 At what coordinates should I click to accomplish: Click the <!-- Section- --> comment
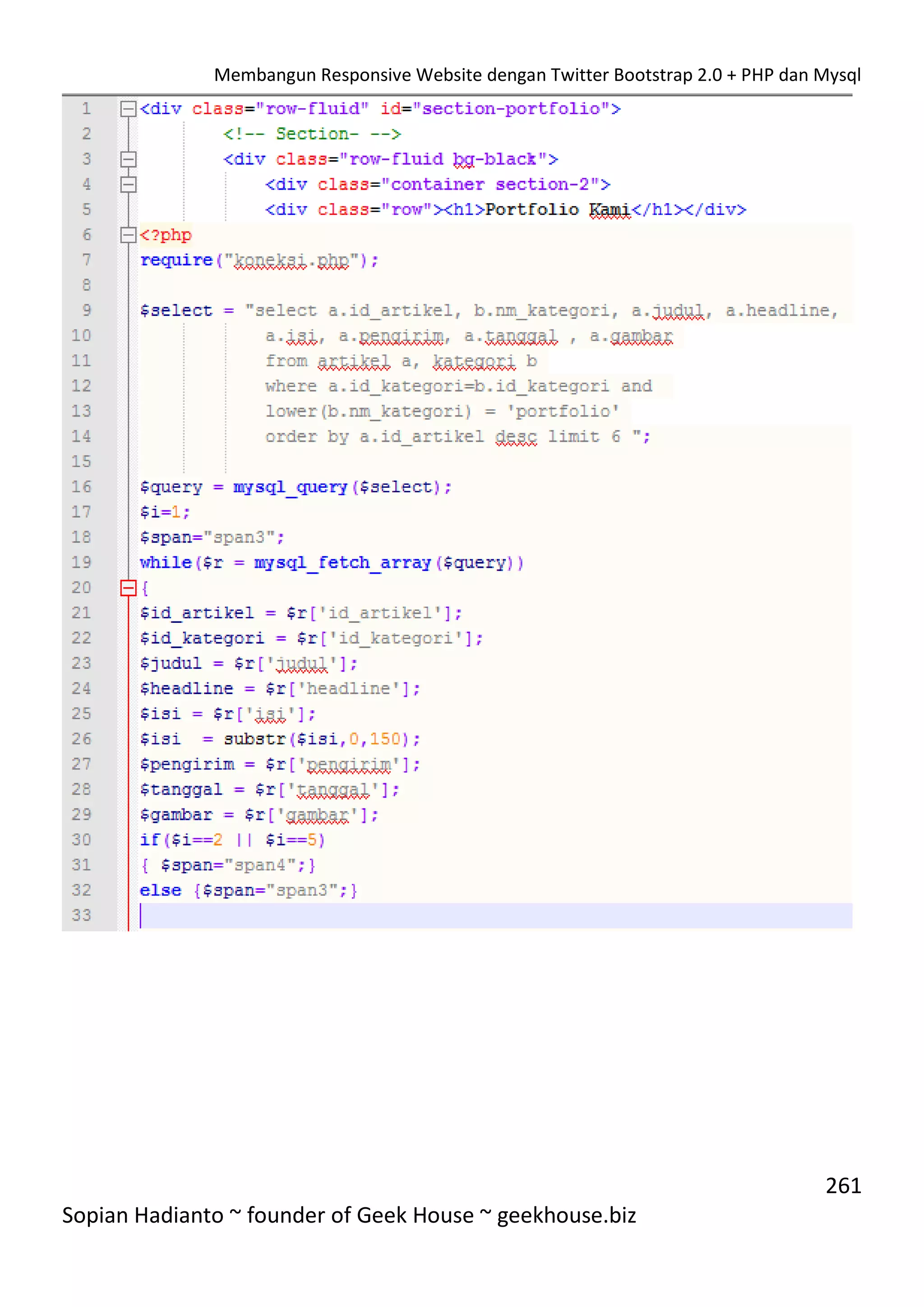(312, 134)
